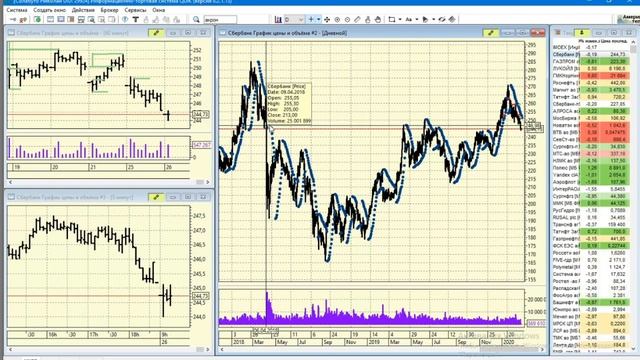Click the link chain toolbar icon

442,20
